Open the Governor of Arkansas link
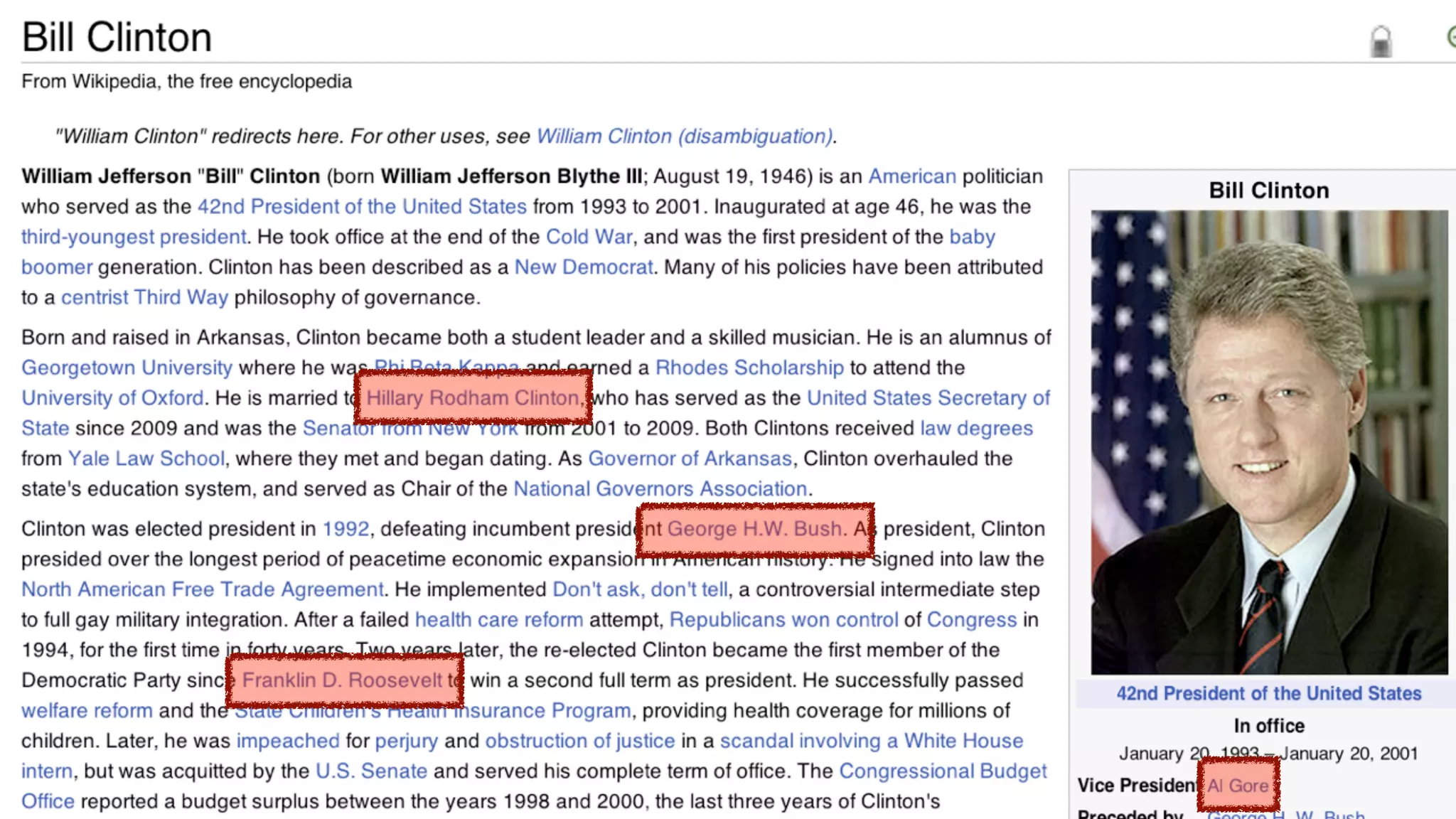1456x819 pixels. [690, 459]
